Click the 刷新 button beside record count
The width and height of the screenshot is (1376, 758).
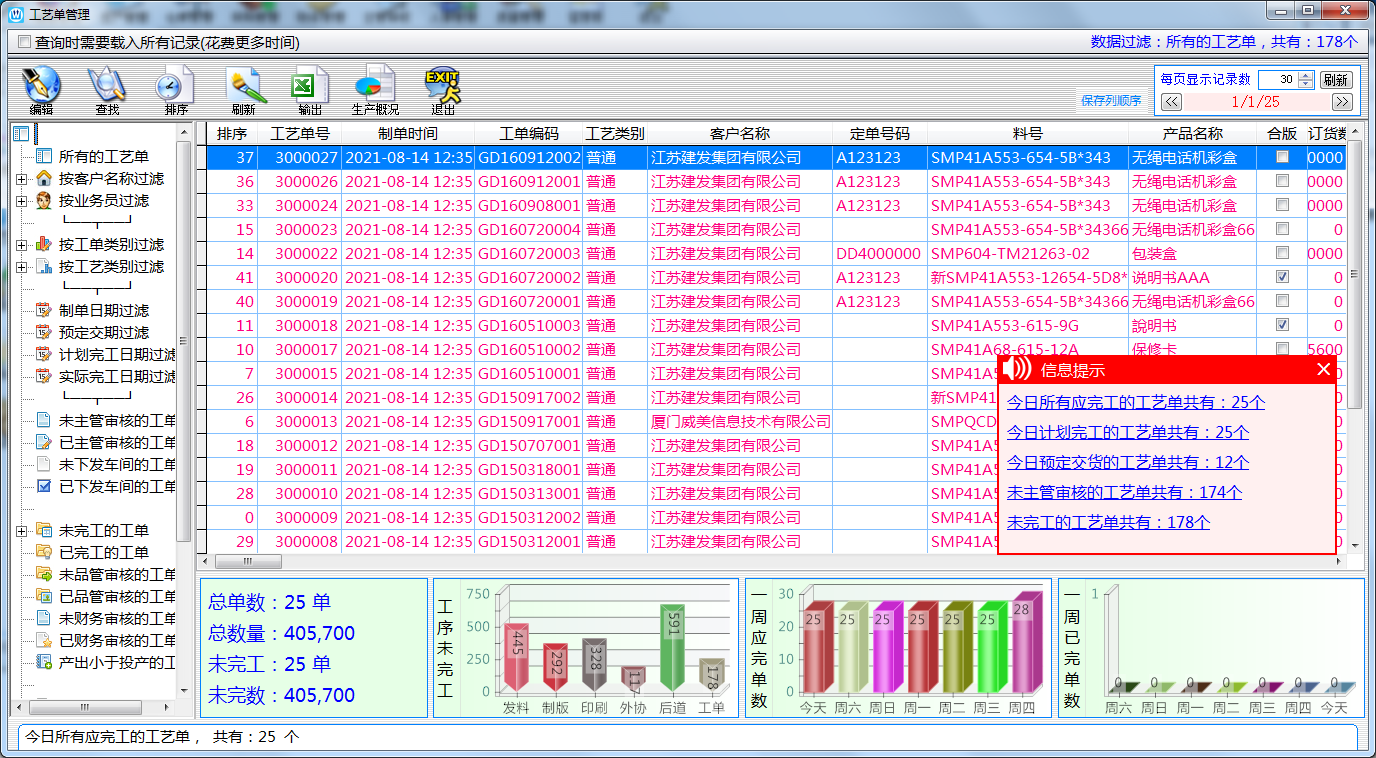(x=1335, y=80)
